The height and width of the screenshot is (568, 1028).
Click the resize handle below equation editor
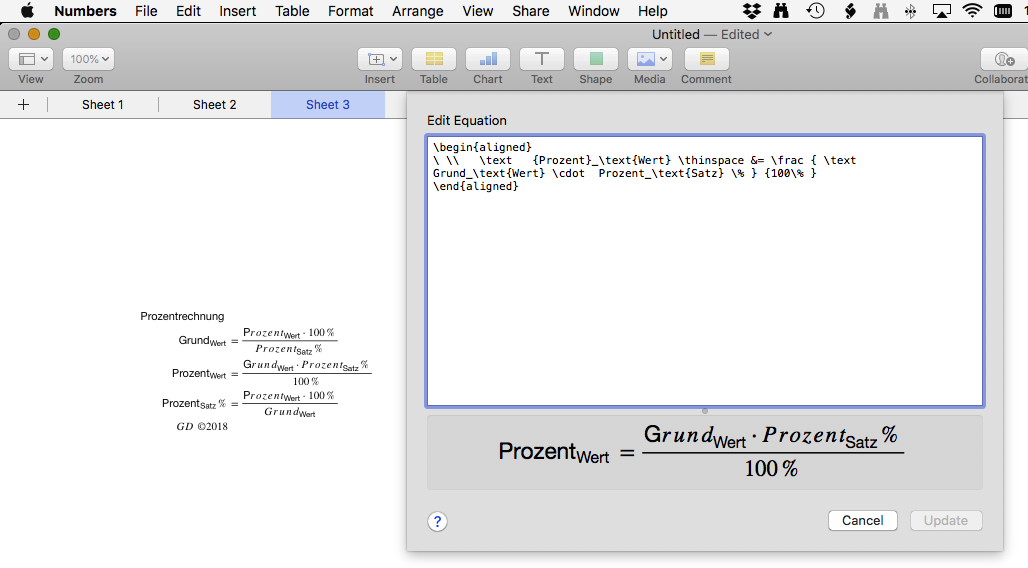point(705,411)
